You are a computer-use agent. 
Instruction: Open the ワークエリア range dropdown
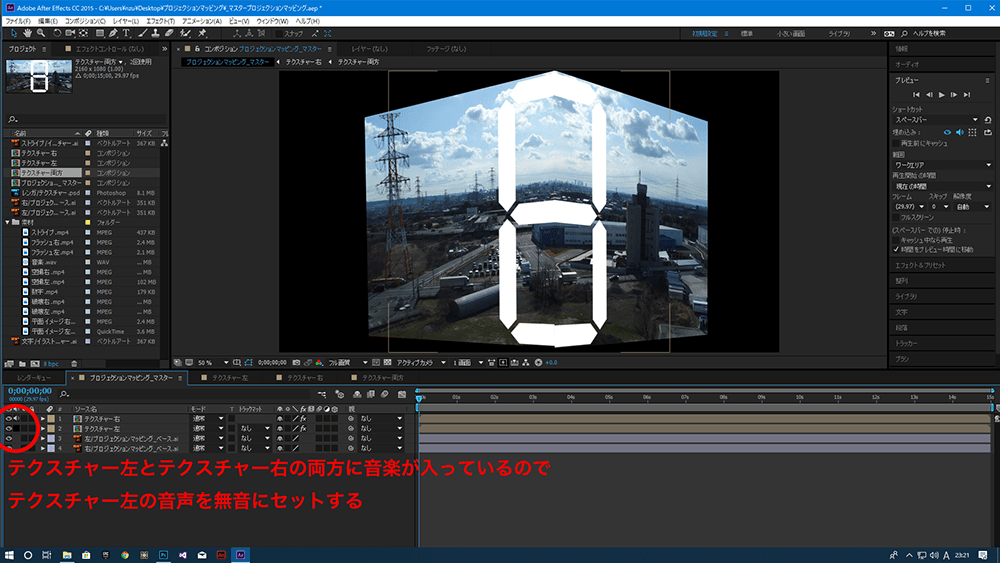pos(940,165)
